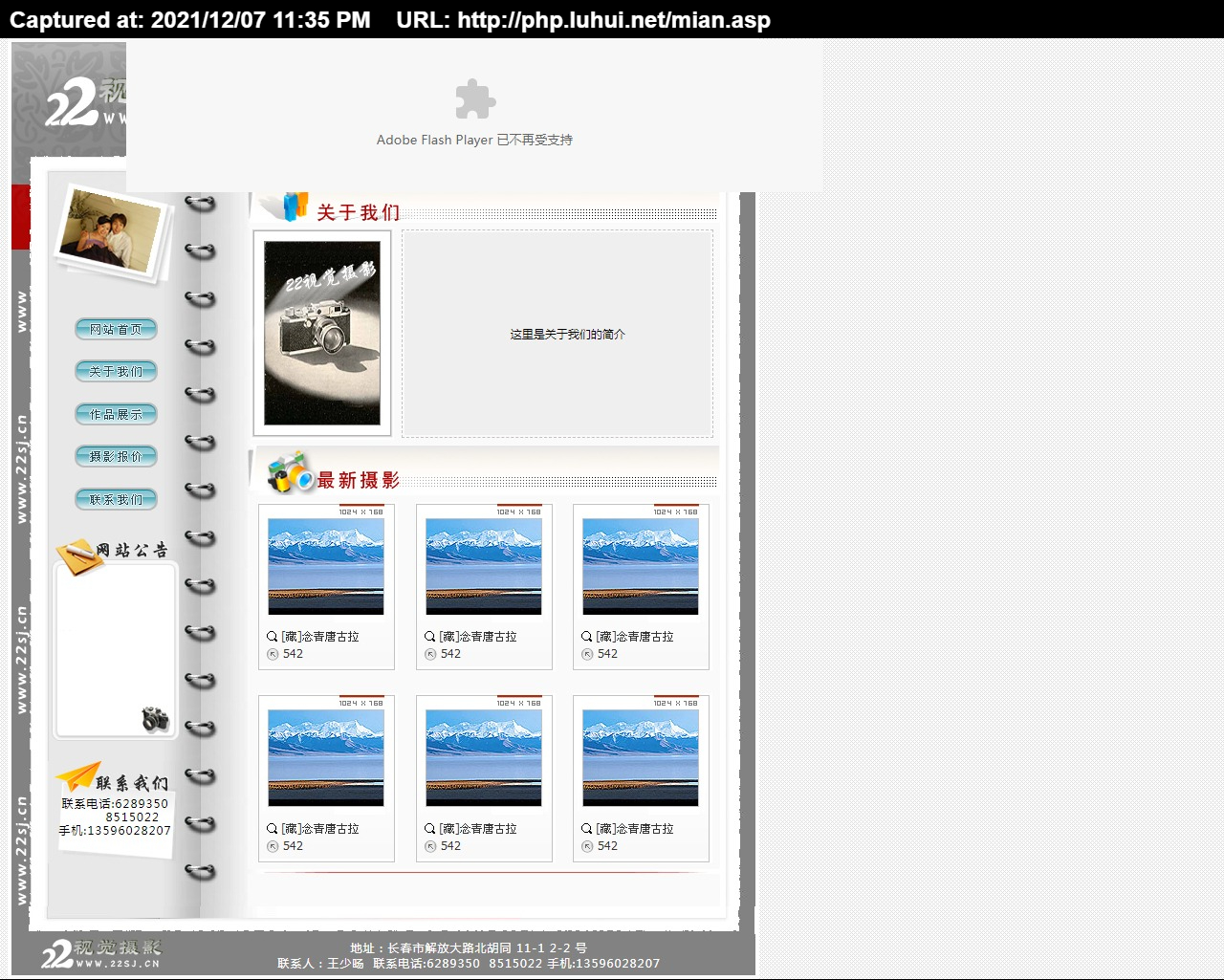1224x980 pixels.
Task: Click the paper airplane icon beside 联系我们
Action: pos(77,775)
